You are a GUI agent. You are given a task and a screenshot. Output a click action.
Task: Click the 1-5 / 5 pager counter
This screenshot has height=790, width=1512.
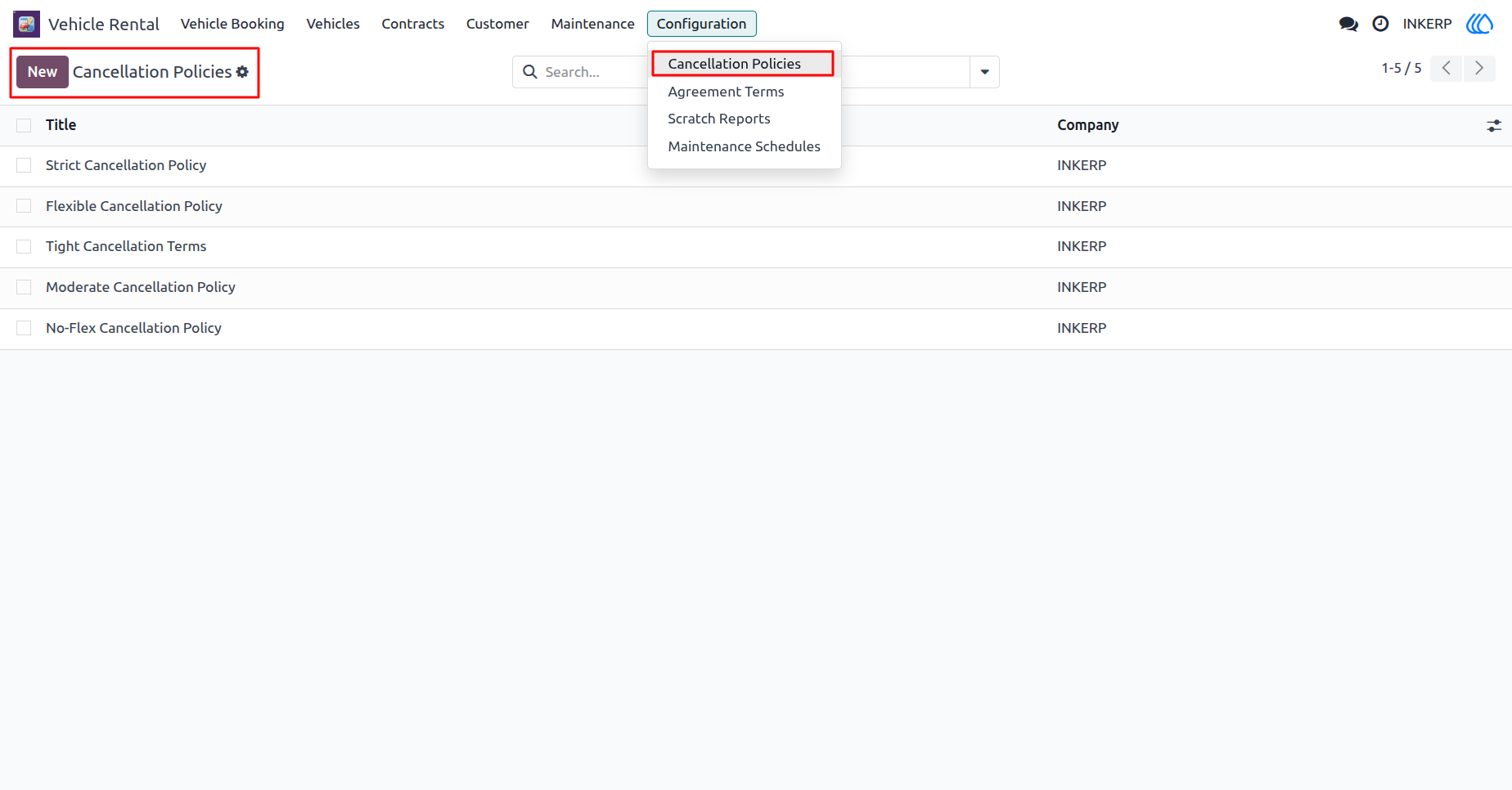(x=1401, y=68)
